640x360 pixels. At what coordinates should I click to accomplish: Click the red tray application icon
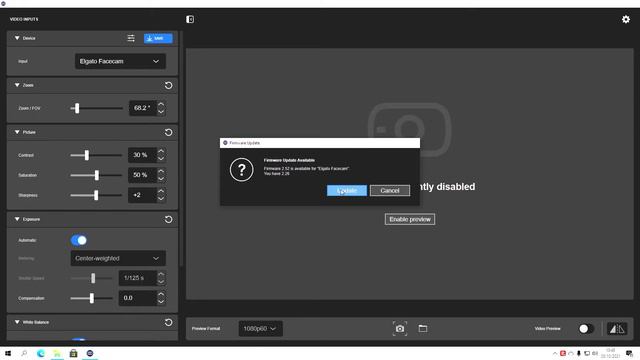pos(562,353)
